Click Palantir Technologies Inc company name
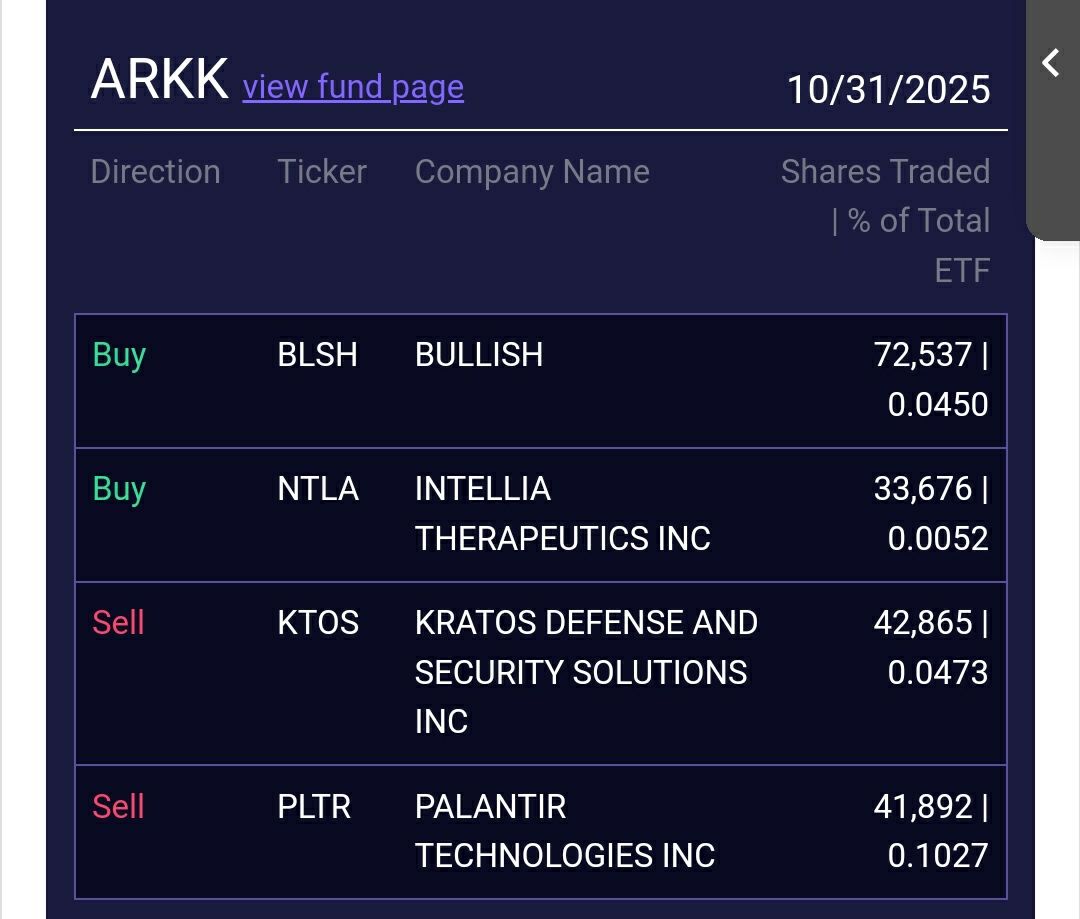The width and height of the screenshot is (1080, 919). [x=565, y=831]
